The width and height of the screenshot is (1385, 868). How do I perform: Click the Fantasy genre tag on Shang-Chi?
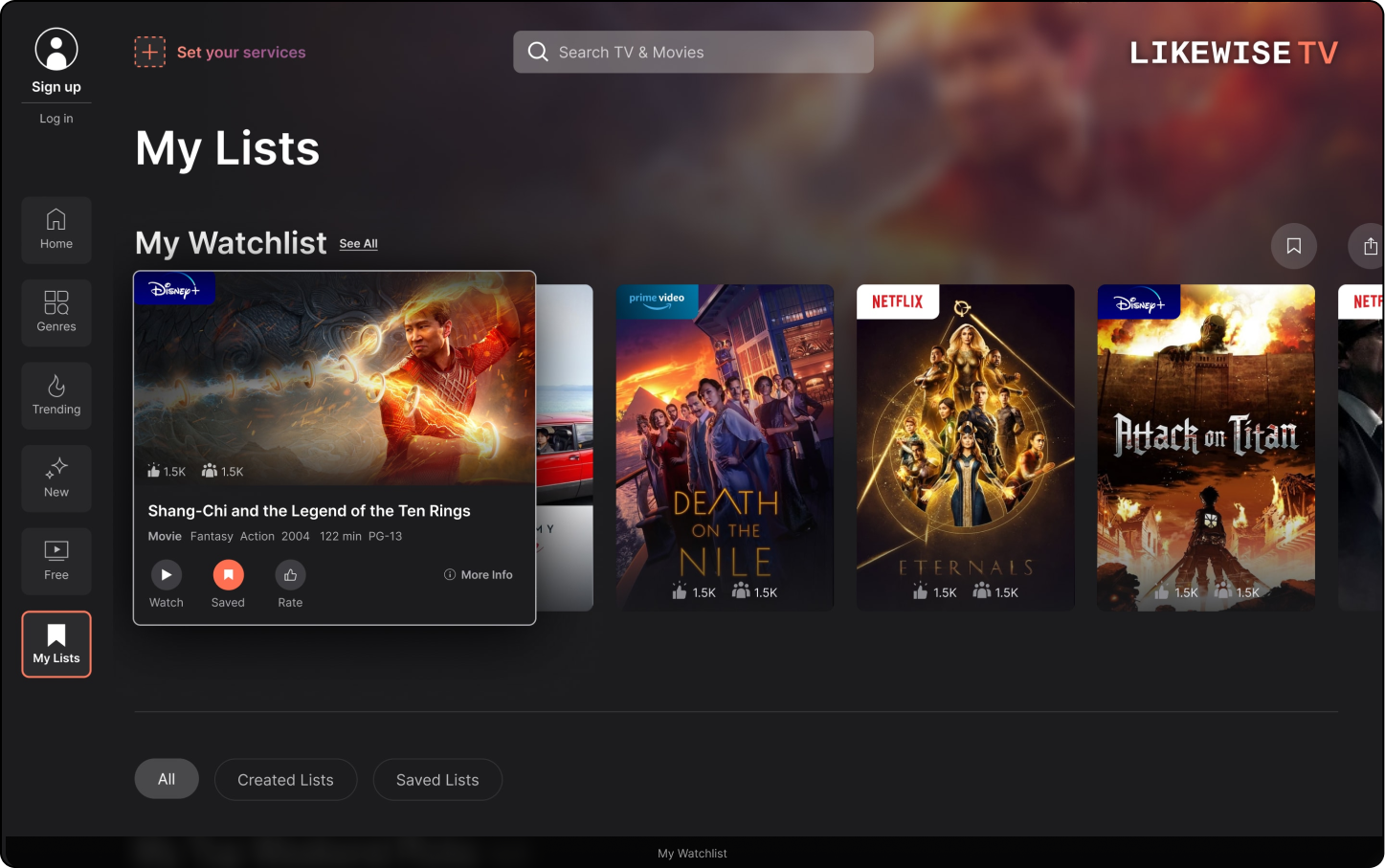coord(212,537)
